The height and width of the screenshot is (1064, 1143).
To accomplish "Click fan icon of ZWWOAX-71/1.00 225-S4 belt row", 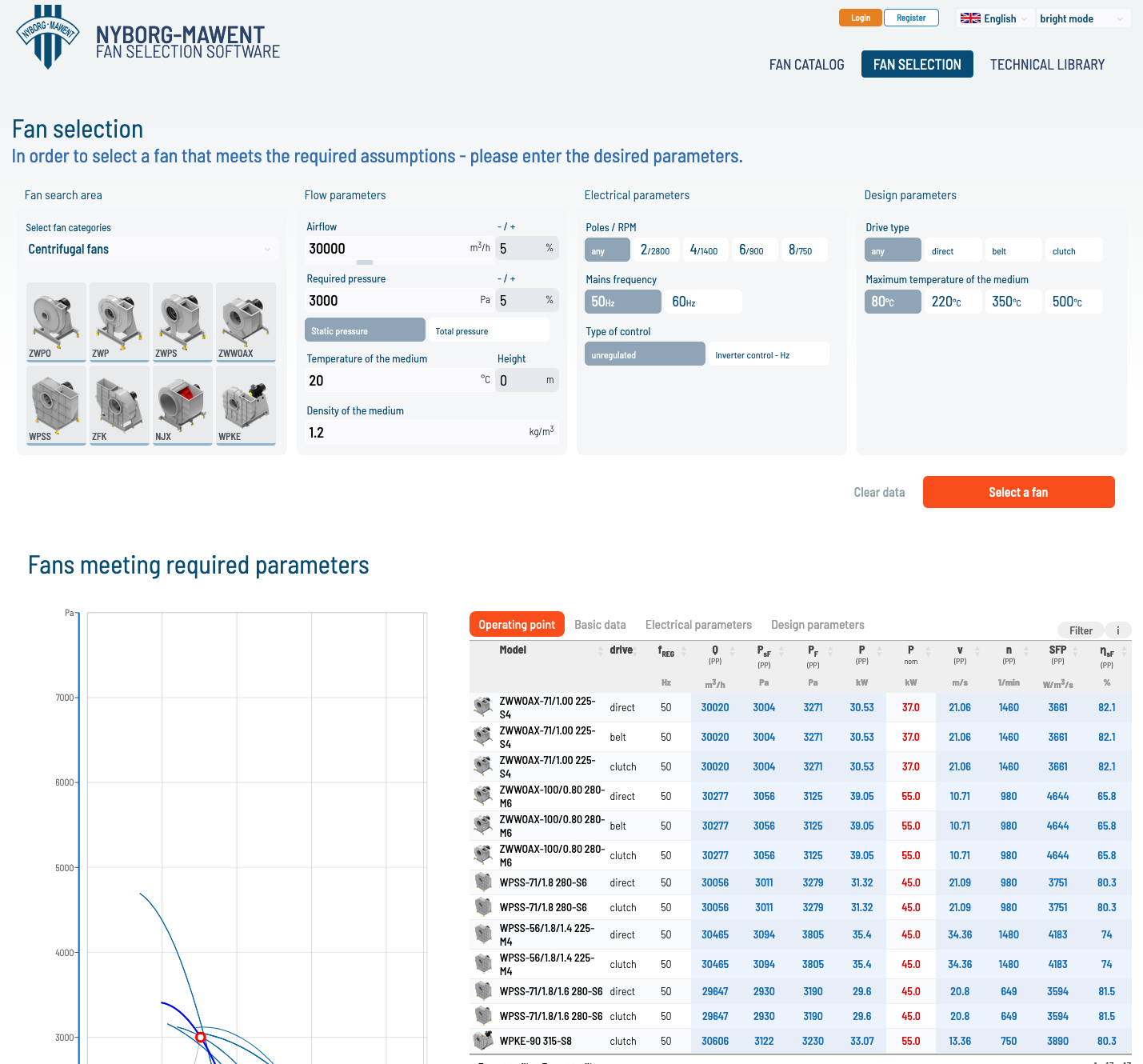I will click(482, 736).
